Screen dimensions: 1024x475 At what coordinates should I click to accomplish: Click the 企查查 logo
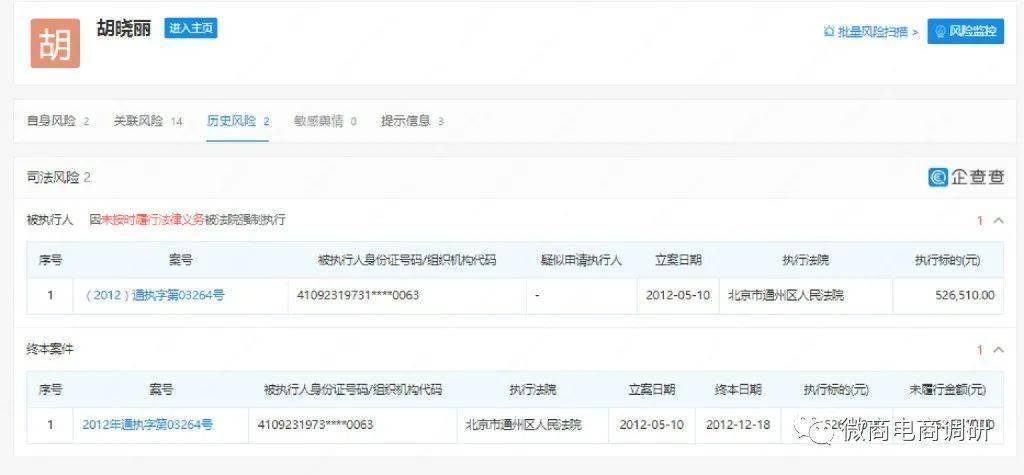point(966,177)
